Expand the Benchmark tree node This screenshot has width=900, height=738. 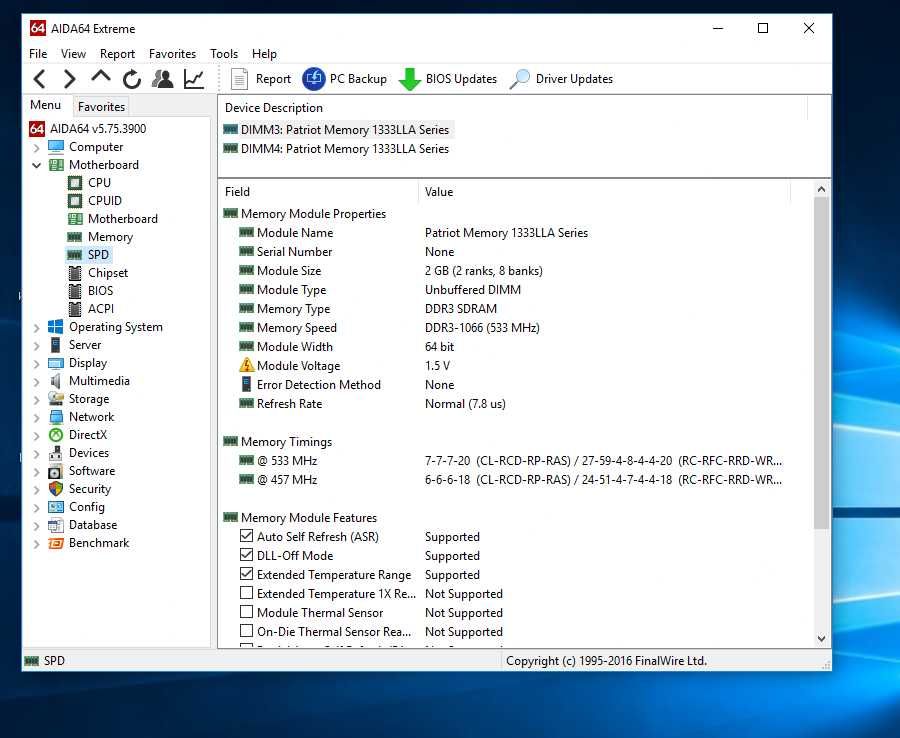(36, 543)
